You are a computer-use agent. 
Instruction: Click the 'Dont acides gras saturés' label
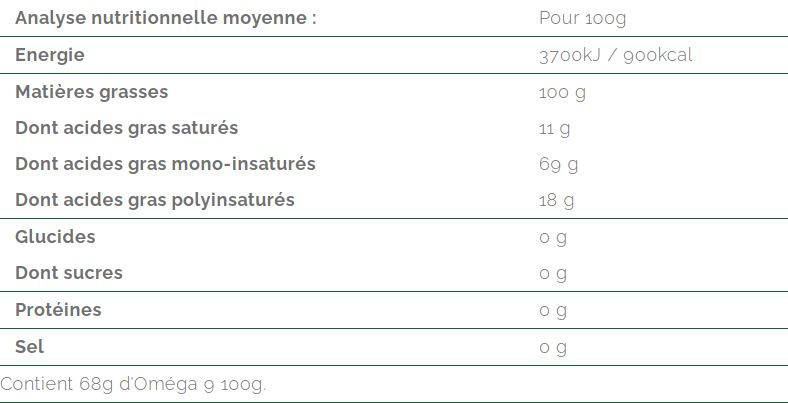pyautogui.click(x=126, y=128)
